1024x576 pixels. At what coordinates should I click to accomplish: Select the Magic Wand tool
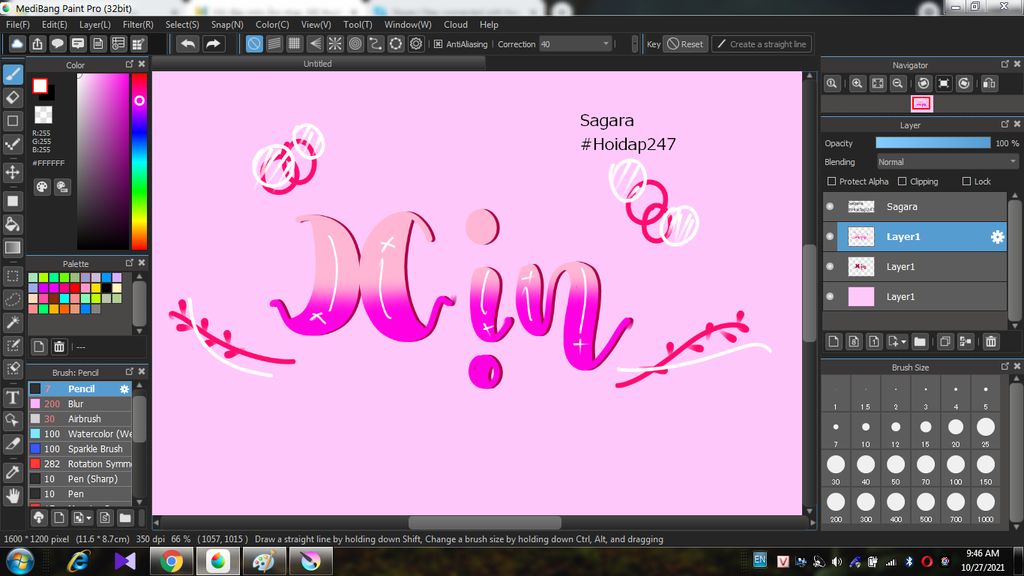(12, 323)
